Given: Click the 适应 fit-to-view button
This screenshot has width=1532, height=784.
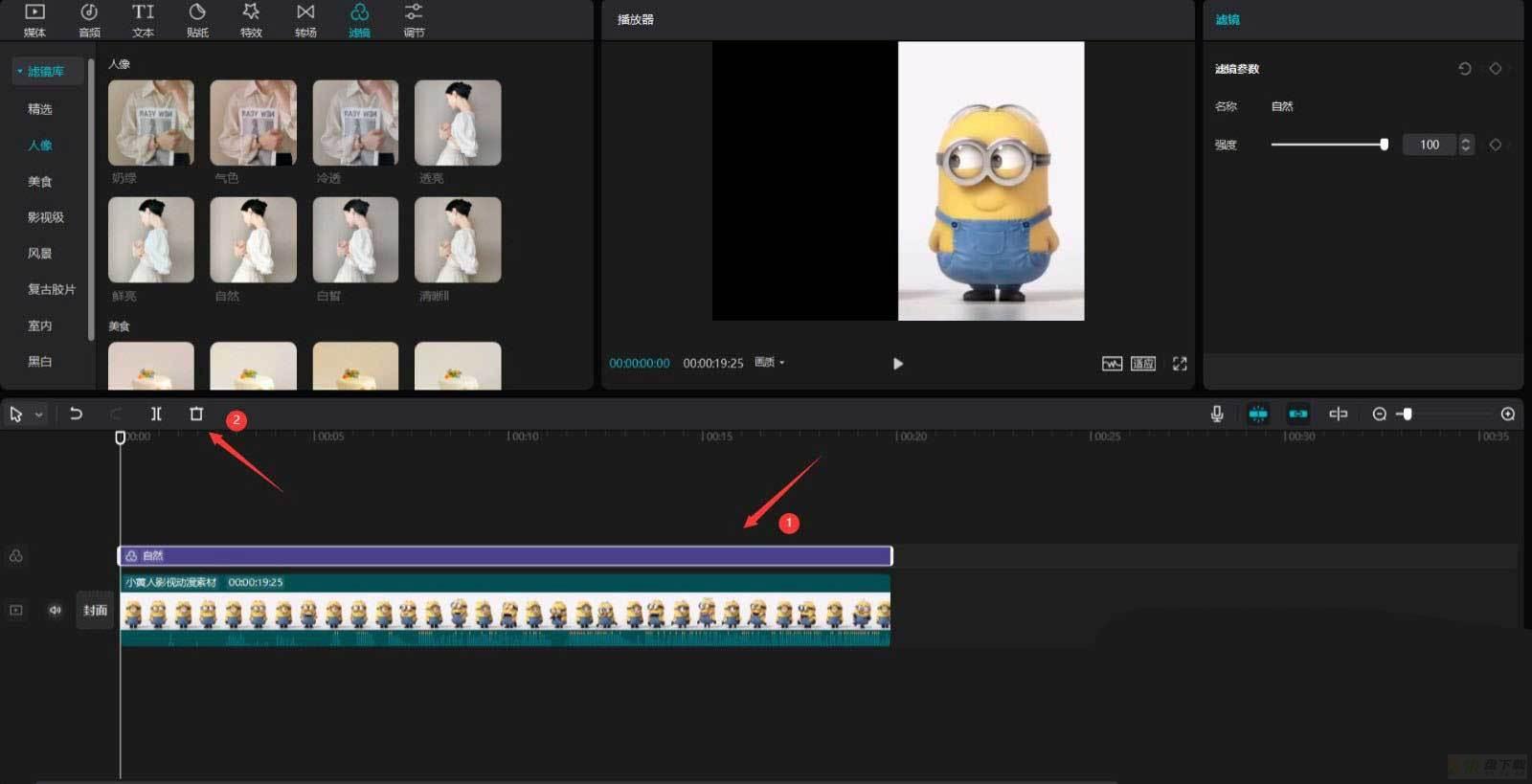Looking at the screenshot, I should pyautogui.click(x=1143, y=364).
